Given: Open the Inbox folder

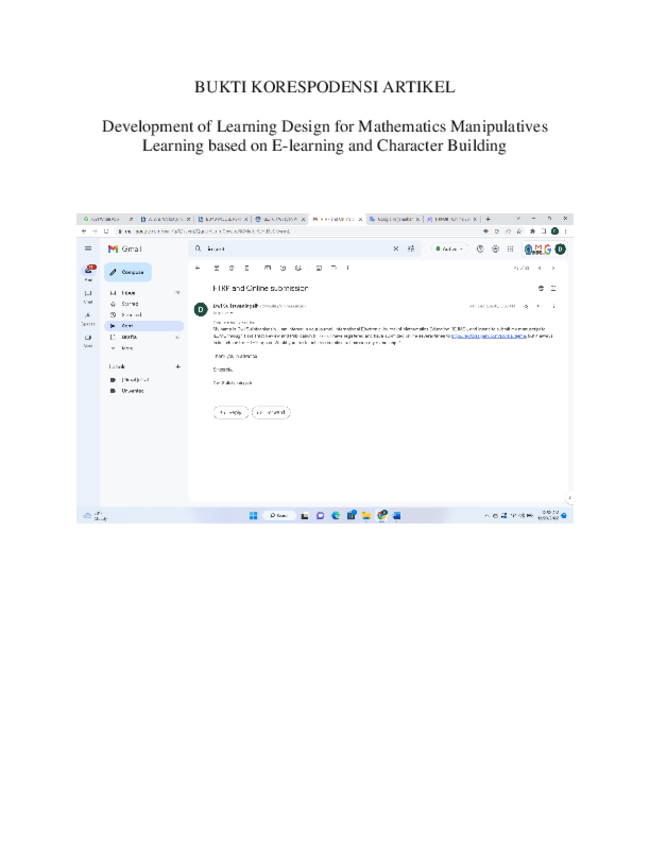Looking at the screenshot, I should 145,293.
